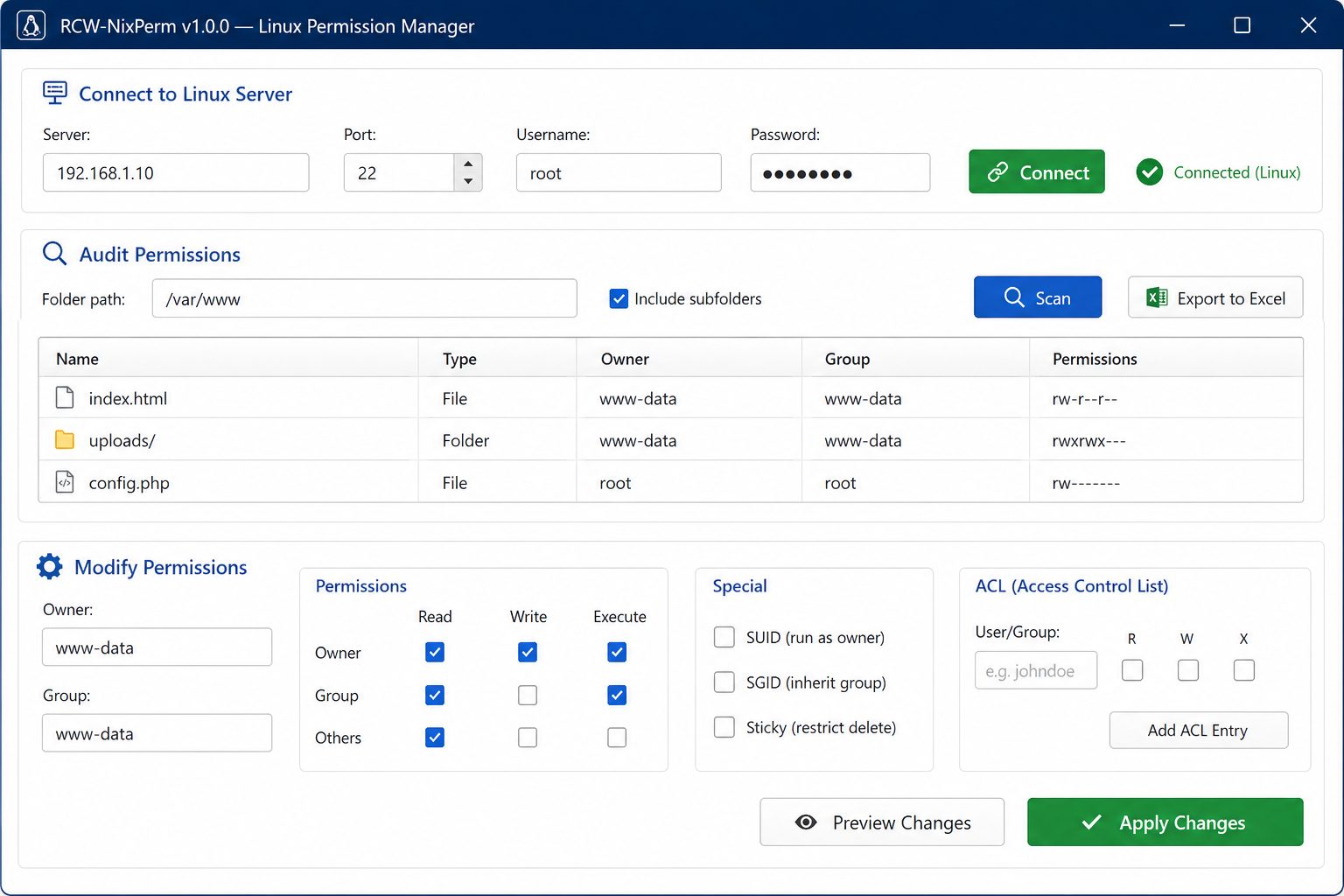This screenshot has width=1344, height=896.
Task: Click the magnifier icon beside Audit Permissions
Action: [x=54, y=254]
